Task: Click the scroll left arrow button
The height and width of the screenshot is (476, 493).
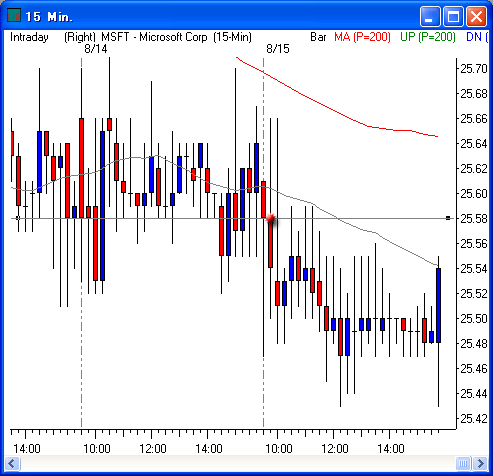Action: 13,463
